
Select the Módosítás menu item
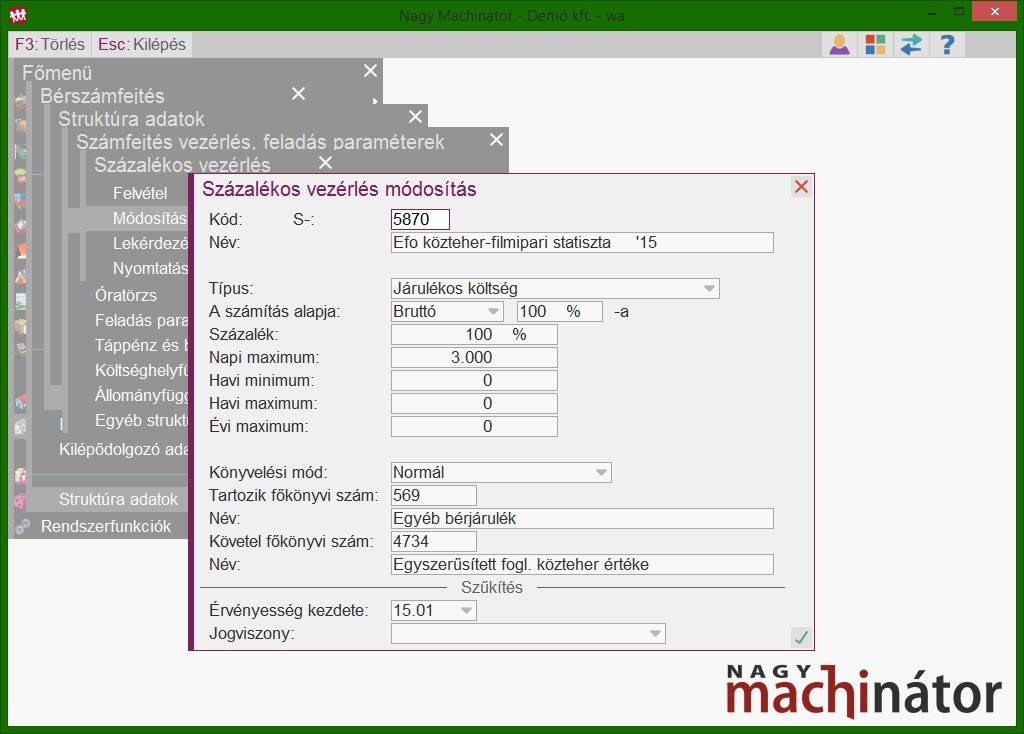[150, 218]
